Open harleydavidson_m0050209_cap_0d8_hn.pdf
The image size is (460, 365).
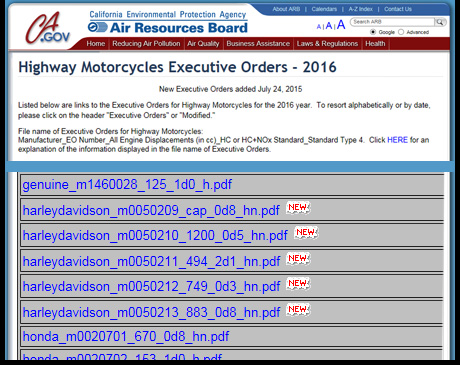151,210
